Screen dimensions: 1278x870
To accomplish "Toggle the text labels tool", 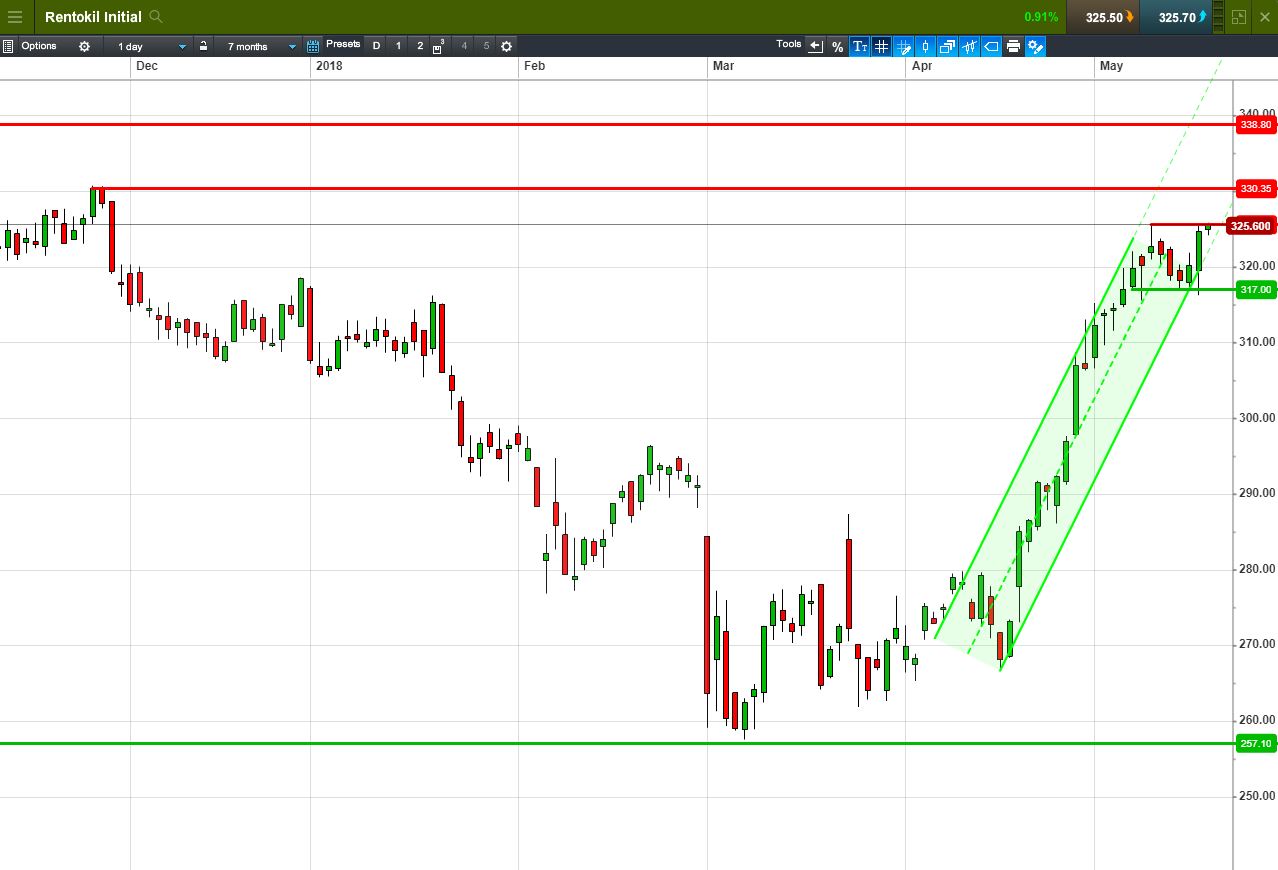I will click(x=860, y=46).
